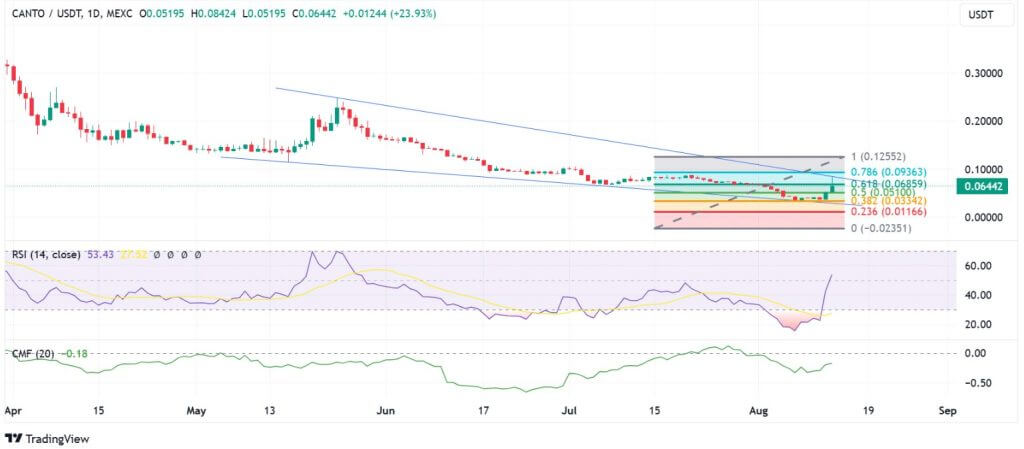
Task: Click the Jul date on time axis
Action: pyautogui.click(x=569, y=412)
